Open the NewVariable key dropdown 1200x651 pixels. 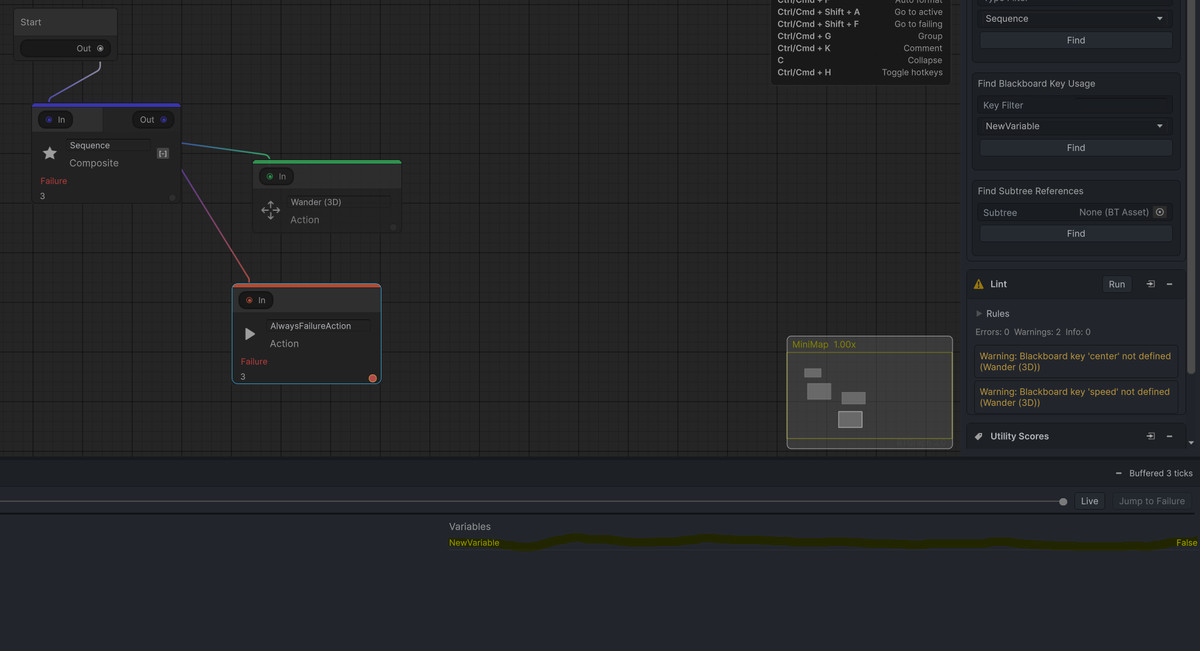[x=1076, y=126]
